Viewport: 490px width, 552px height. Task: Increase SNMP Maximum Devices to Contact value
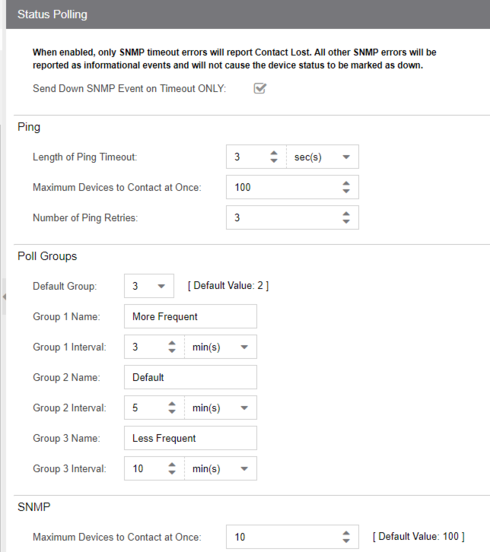pos(346,533)
